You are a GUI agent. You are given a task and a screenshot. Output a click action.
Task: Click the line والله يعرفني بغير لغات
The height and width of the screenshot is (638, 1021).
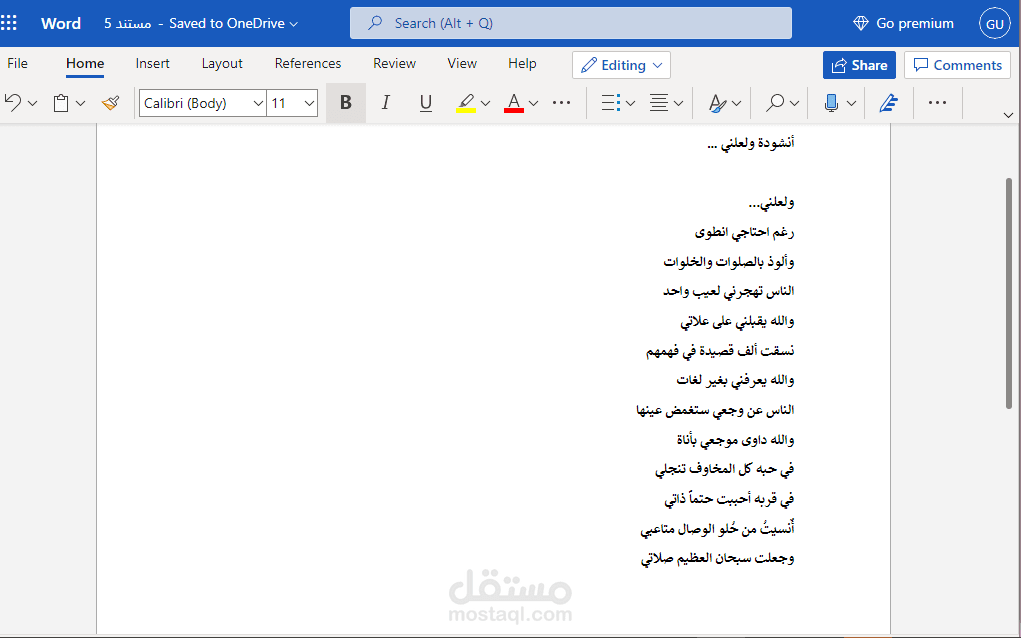pos(735,380)
